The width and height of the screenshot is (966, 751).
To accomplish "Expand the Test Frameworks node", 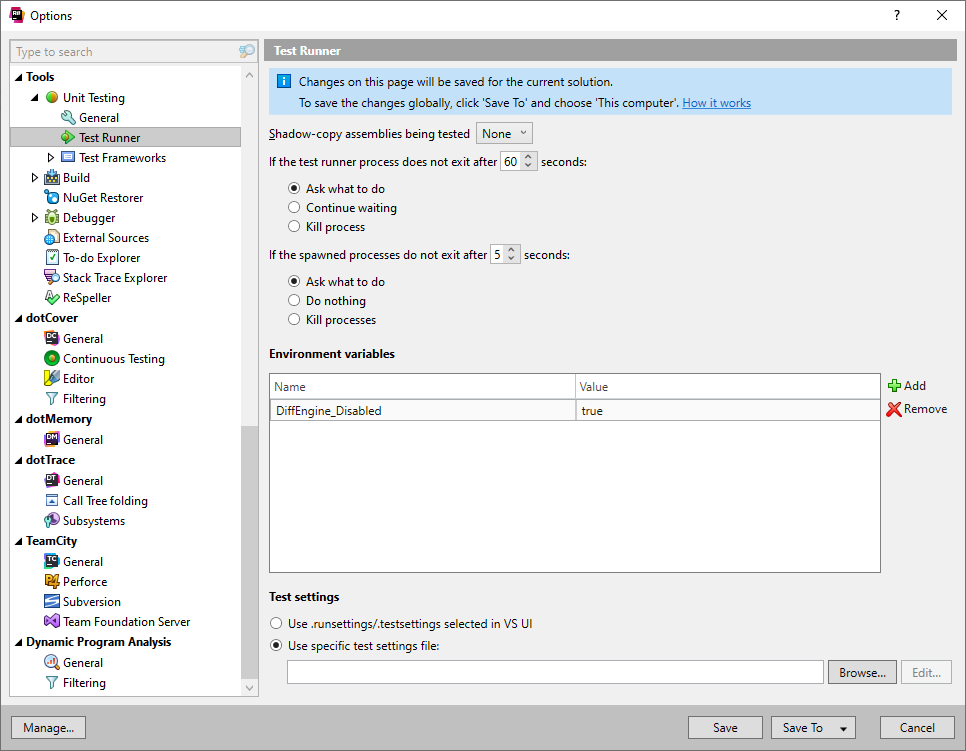I will pyautogui.click(x=51, y=158).
